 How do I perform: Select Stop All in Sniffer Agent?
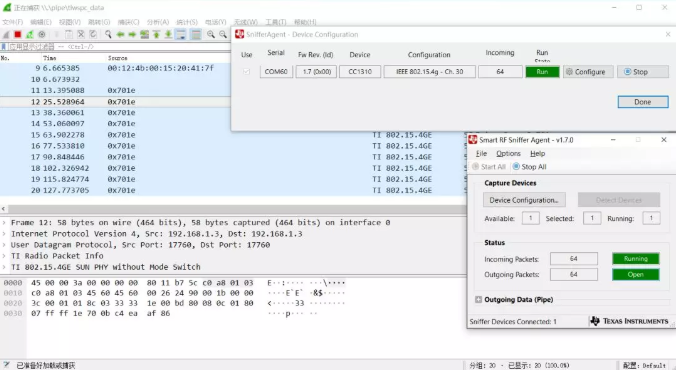tap(529, 167)
